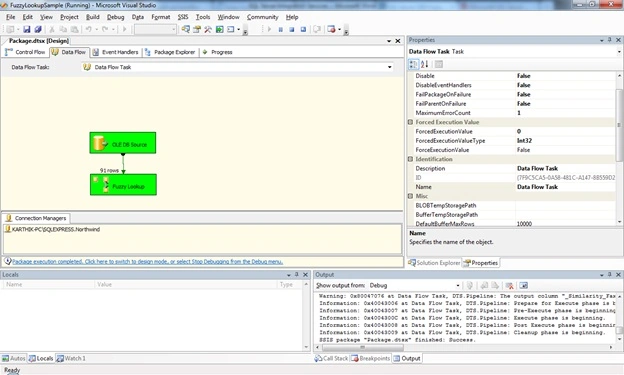This screenshot has width=624, height=375.
Task: Switch to the Control Flow tab
Action: 25,52
